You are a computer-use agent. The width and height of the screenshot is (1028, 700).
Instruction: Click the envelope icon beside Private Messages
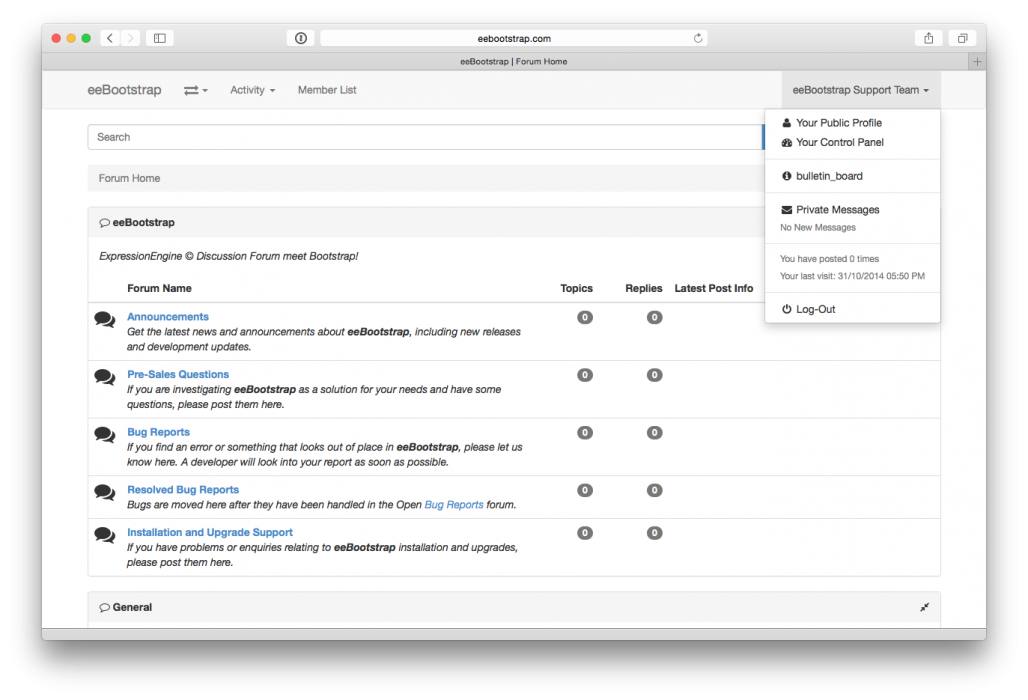pos(787,210)
